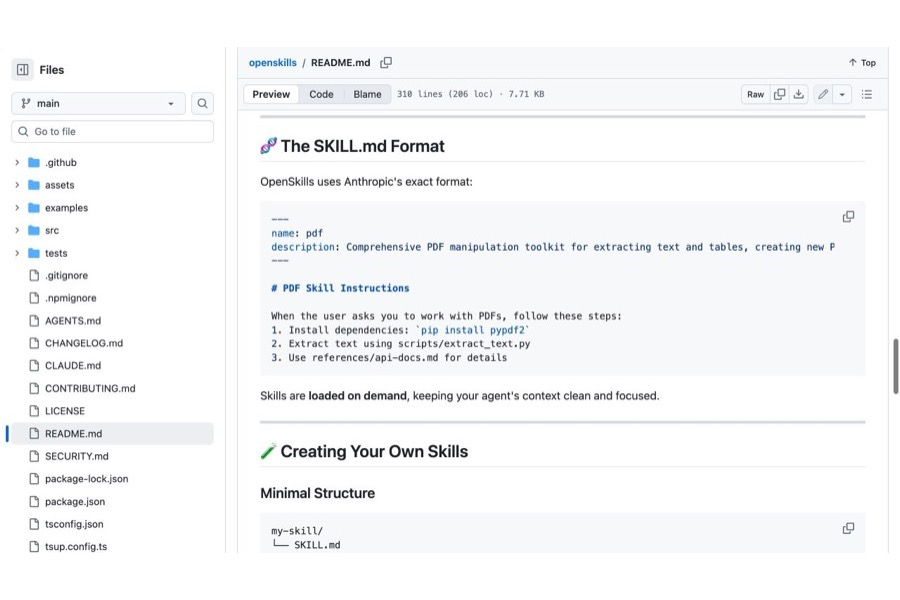Click the heading The SKILL.md Format
Image resolution: width=900 pixels, height=600 pixels.
coord(362,146)
